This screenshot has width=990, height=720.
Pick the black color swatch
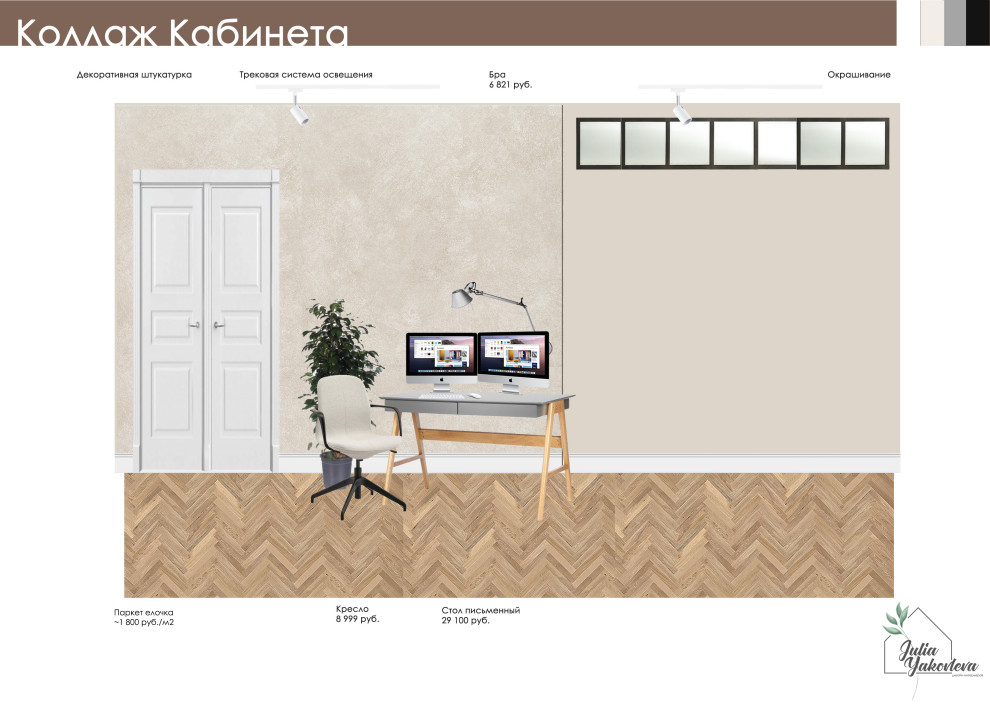point(977,22)
